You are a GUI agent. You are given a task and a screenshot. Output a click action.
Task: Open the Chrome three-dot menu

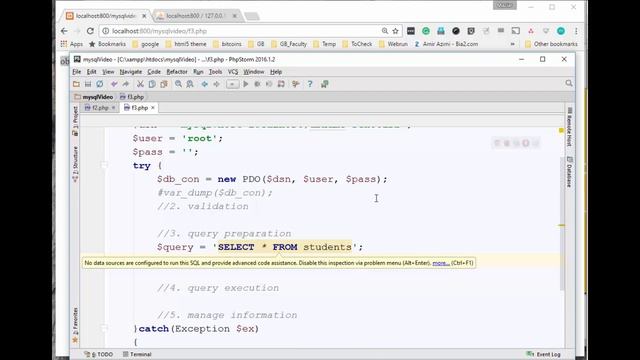(x=576, y=31)
